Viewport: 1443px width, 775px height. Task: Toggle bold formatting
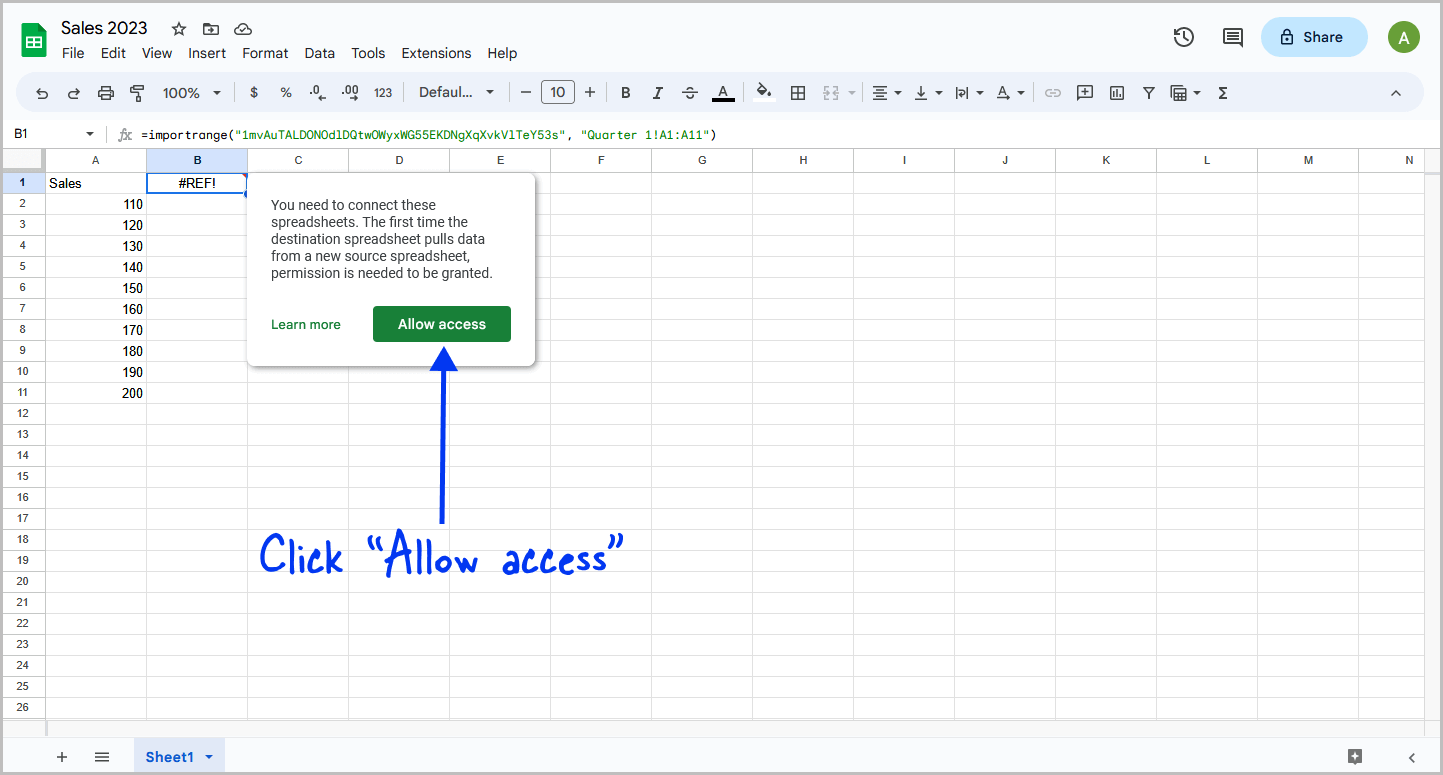[625, 92]
